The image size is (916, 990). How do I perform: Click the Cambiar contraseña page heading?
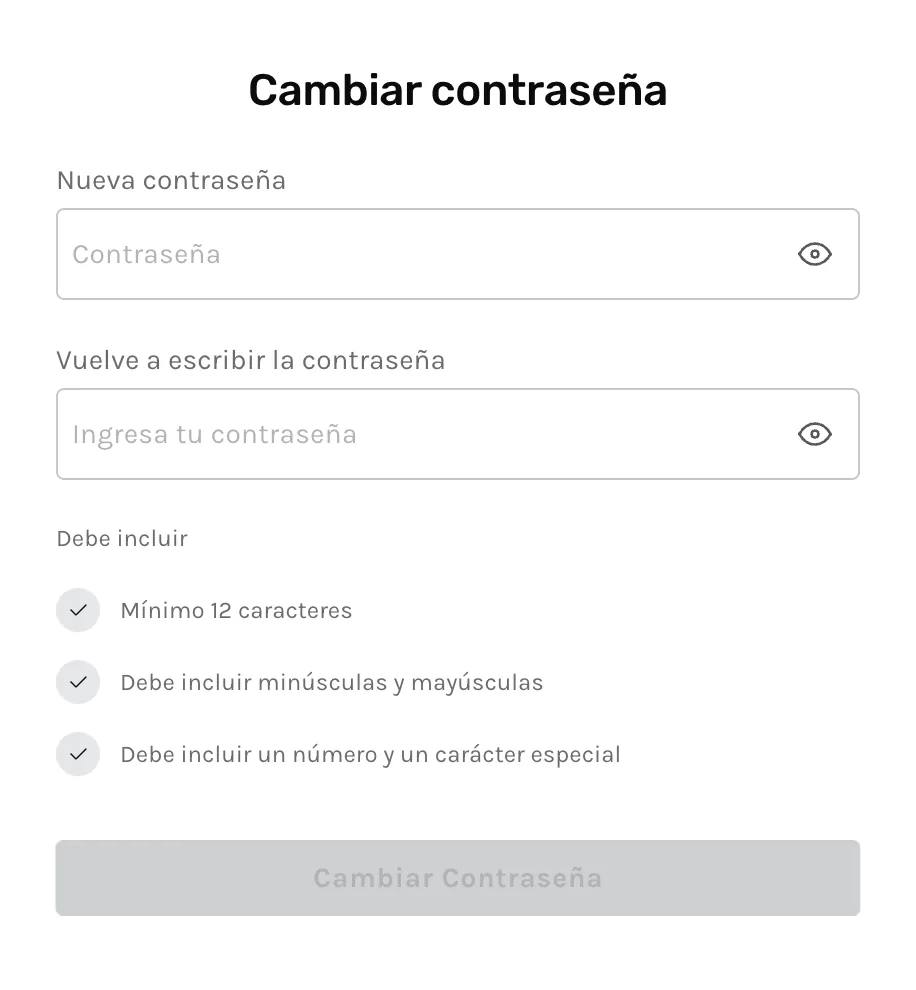[x=457, y=90]
